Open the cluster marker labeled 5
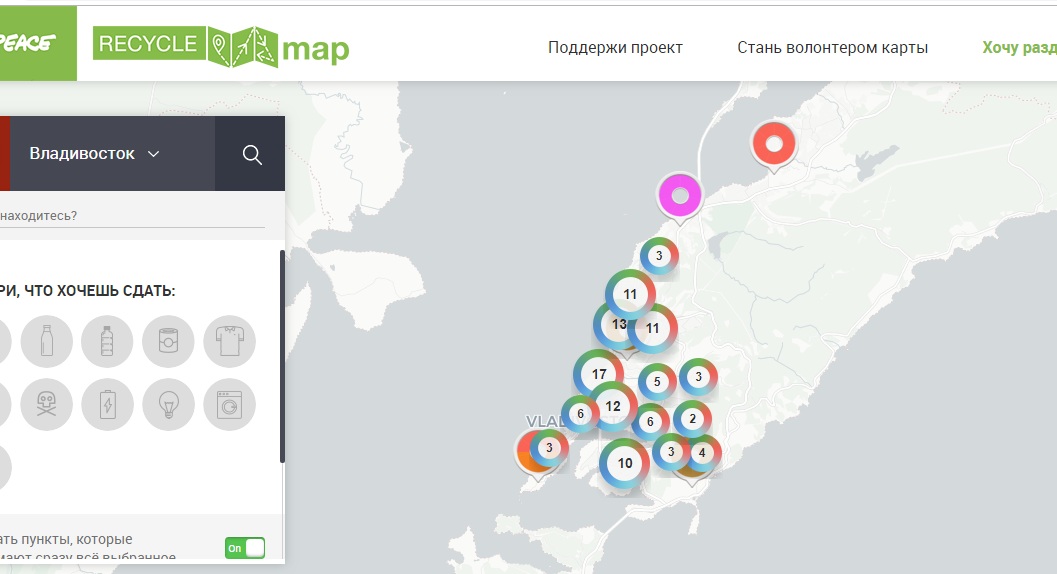Screen dimensions: 1057x574 657,382
